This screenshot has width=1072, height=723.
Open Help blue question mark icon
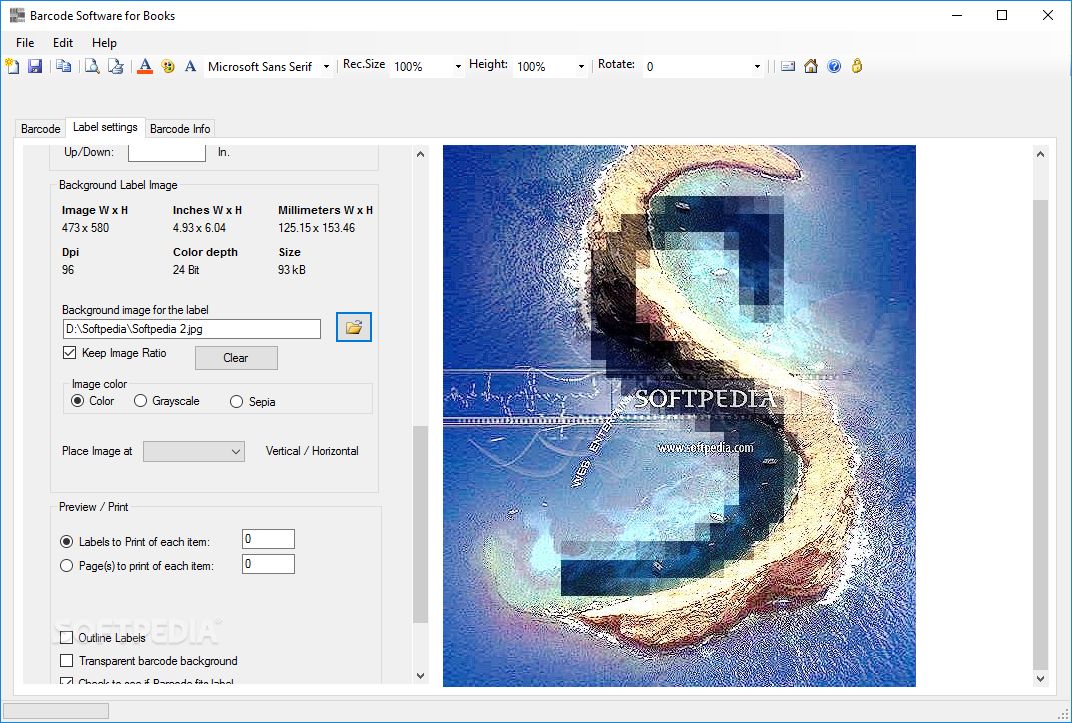point(834,66)
